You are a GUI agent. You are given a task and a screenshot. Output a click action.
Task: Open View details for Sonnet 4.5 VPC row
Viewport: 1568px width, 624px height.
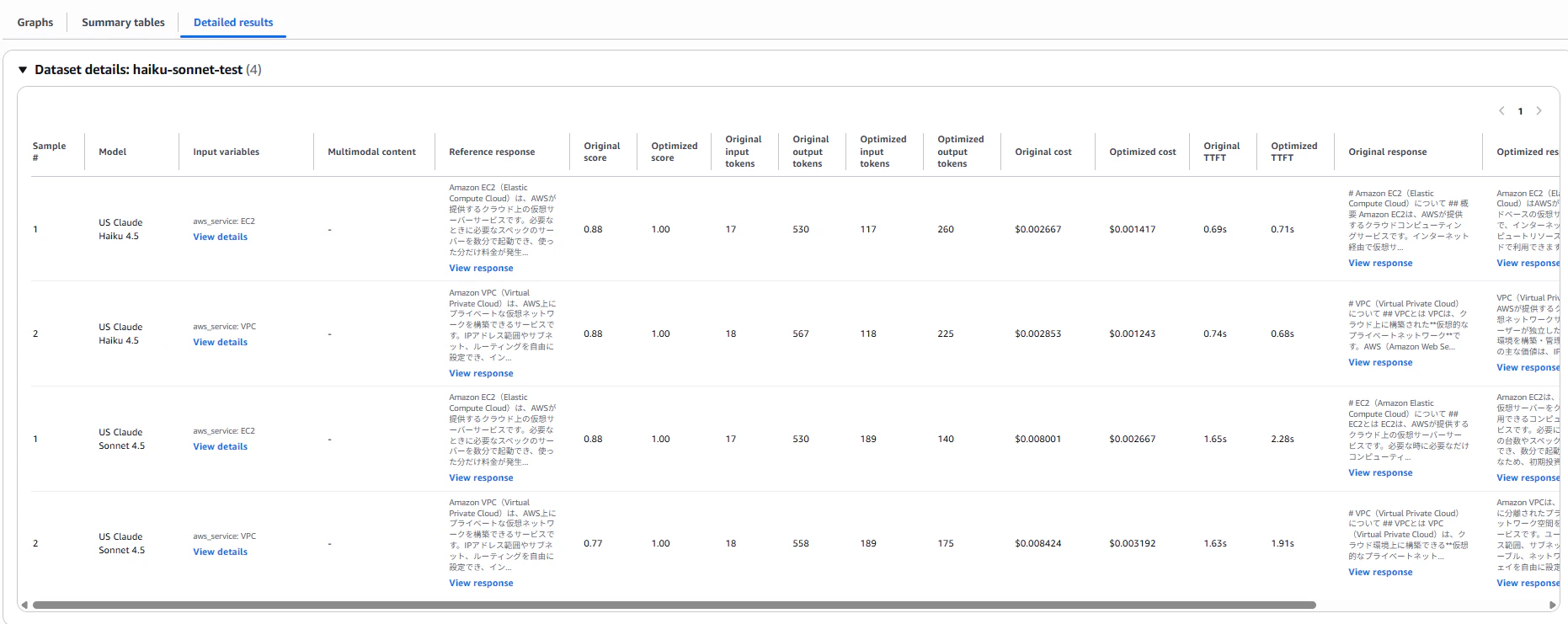coord(221,552)
